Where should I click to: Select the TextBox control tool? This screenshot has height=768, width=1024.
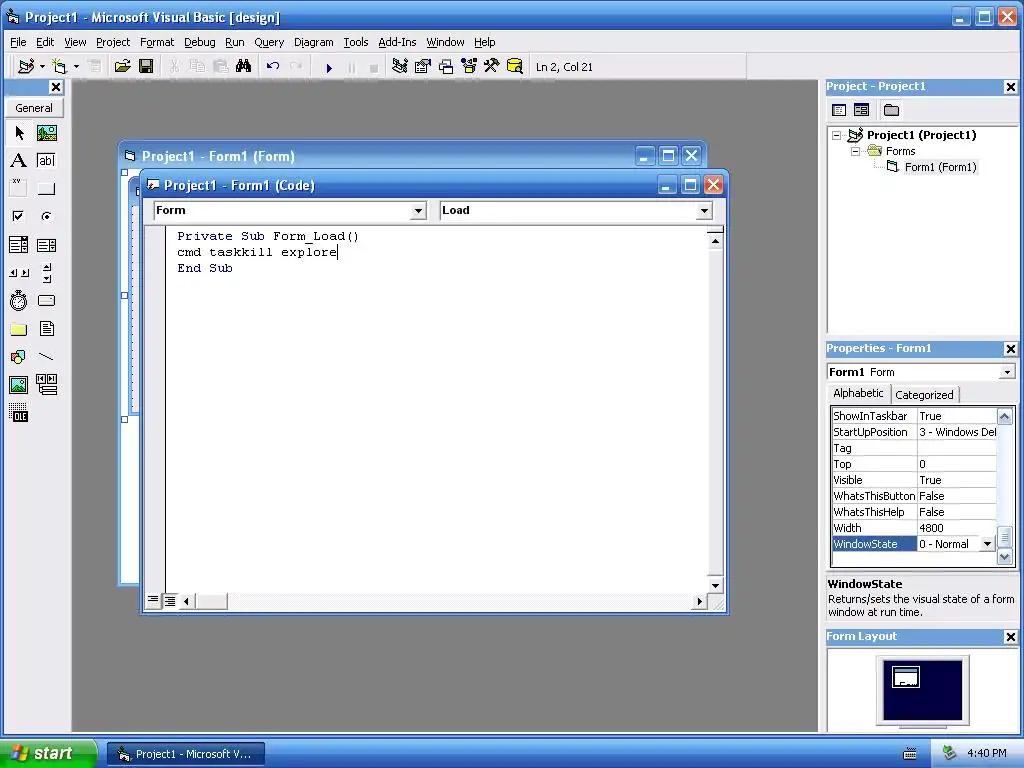46,161
